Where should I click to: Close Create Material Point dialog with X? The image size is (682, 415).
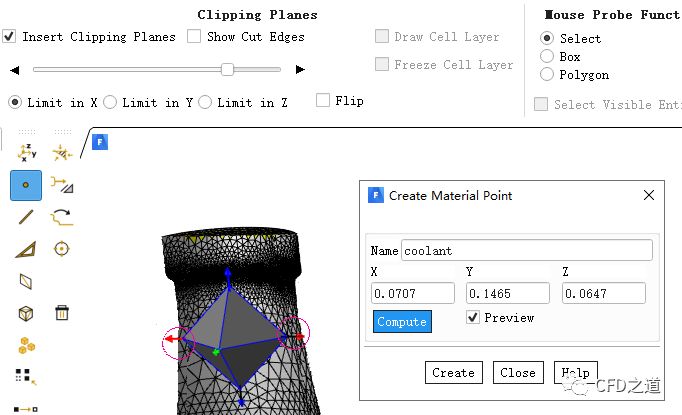[x=649, y=195]
